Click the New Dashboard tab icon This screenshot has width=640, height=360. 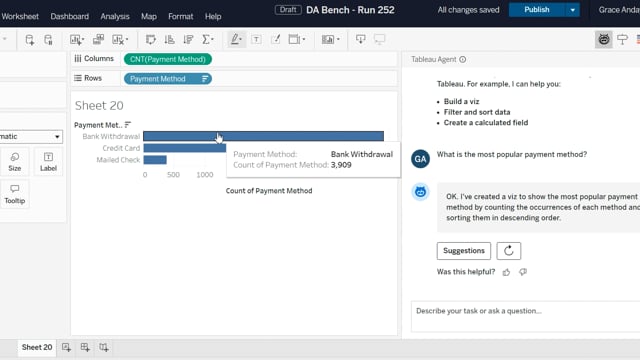click(85, 347)
